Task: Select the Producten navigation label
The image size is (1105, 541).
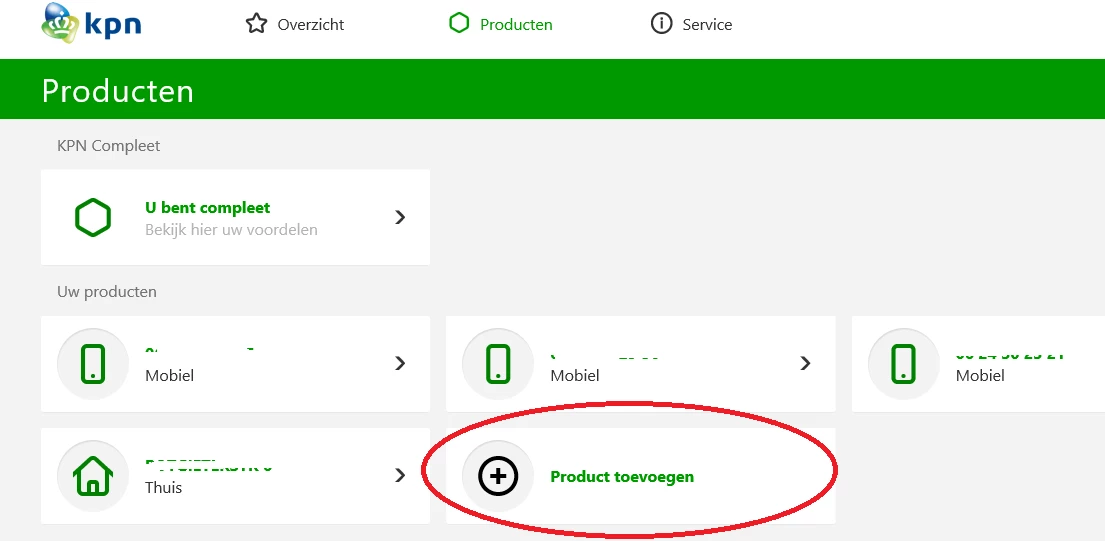Action: pyautogui.click(x=516, y=25)
